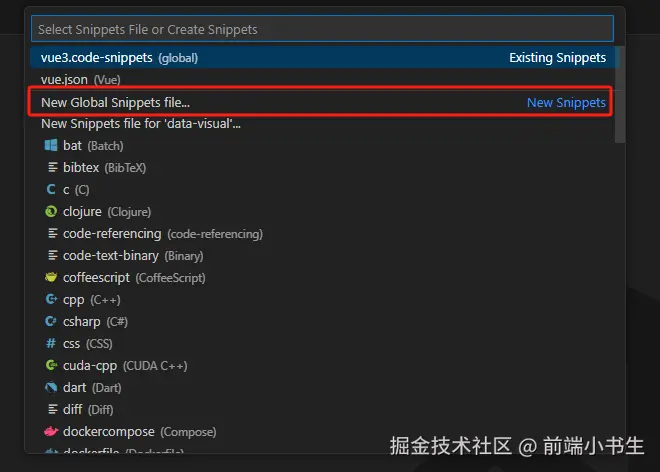Image resolution: width=660 pixels, height=472 pixels.
Task: Click the CSS hash icon
Action: [51, 344]
